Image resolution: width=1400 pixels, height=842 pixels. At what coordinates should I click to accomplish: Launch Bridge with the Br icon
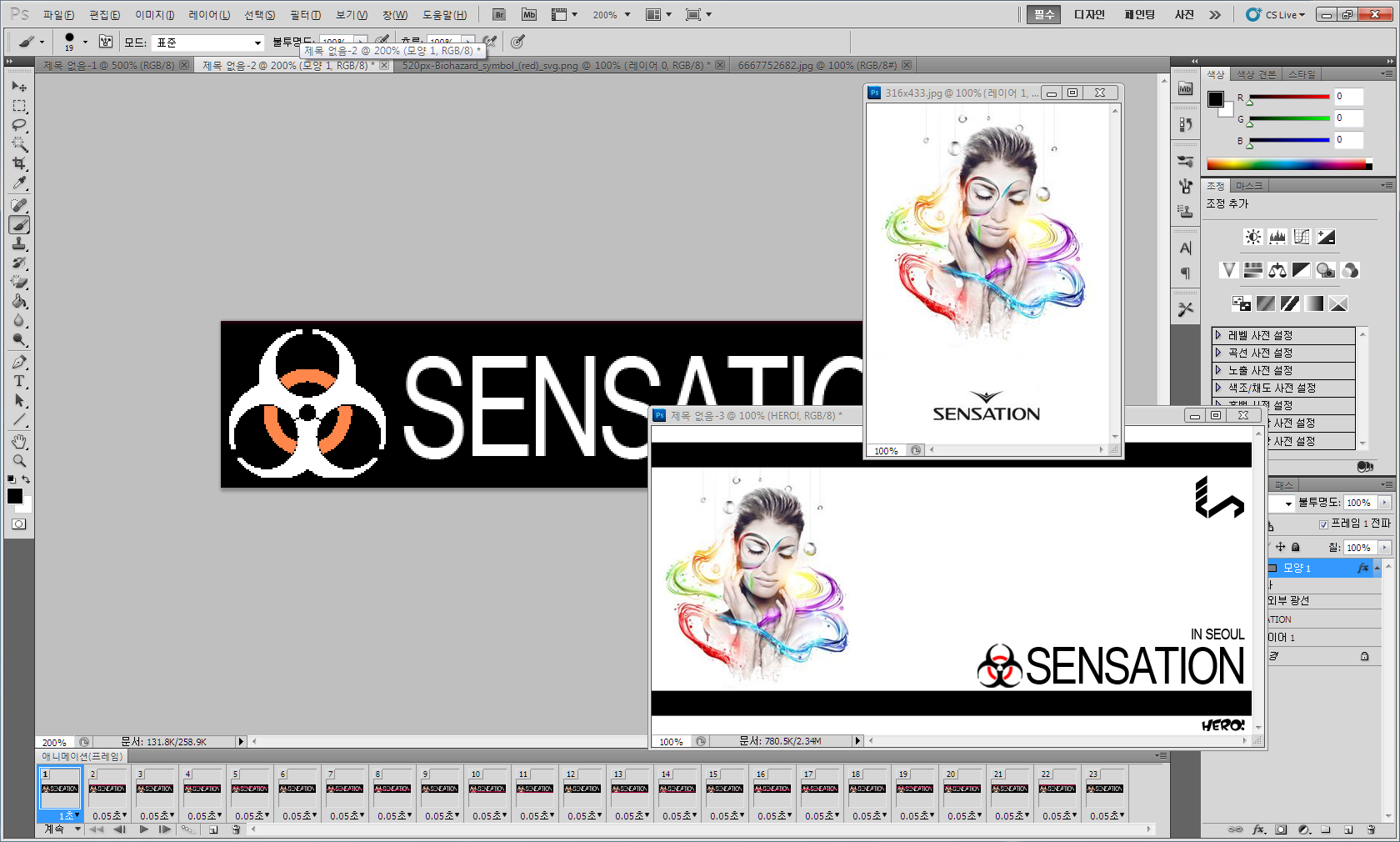[x=499, y=14]
